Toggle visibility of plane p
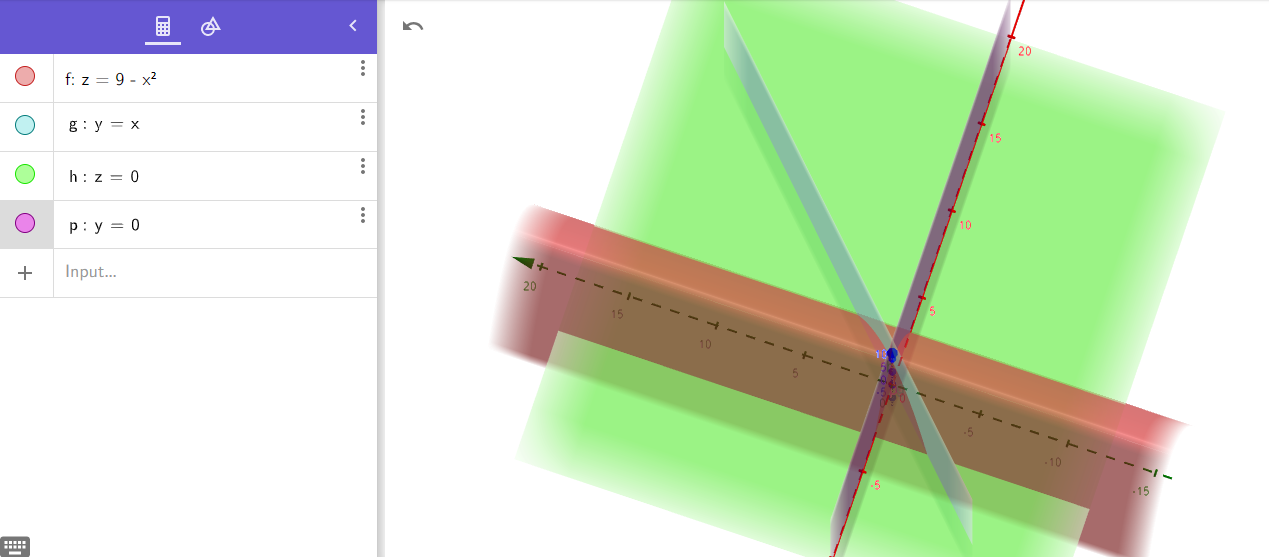The width and height of the screenshot is (1269, 557). pyautogui.click(x=26, y=223)
